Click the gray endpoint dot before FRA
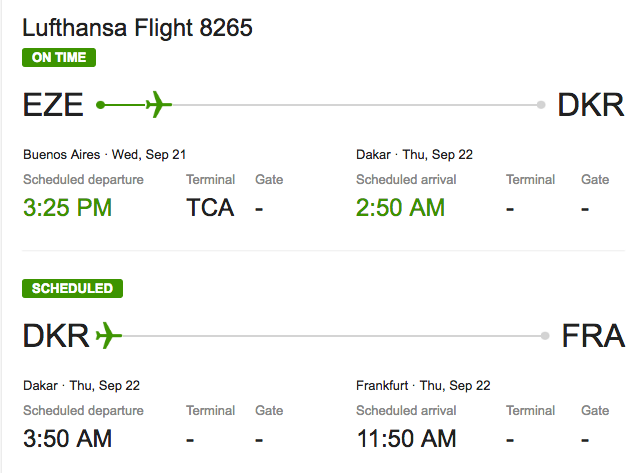This screenshot has width=644, height=473. [545, 336]
